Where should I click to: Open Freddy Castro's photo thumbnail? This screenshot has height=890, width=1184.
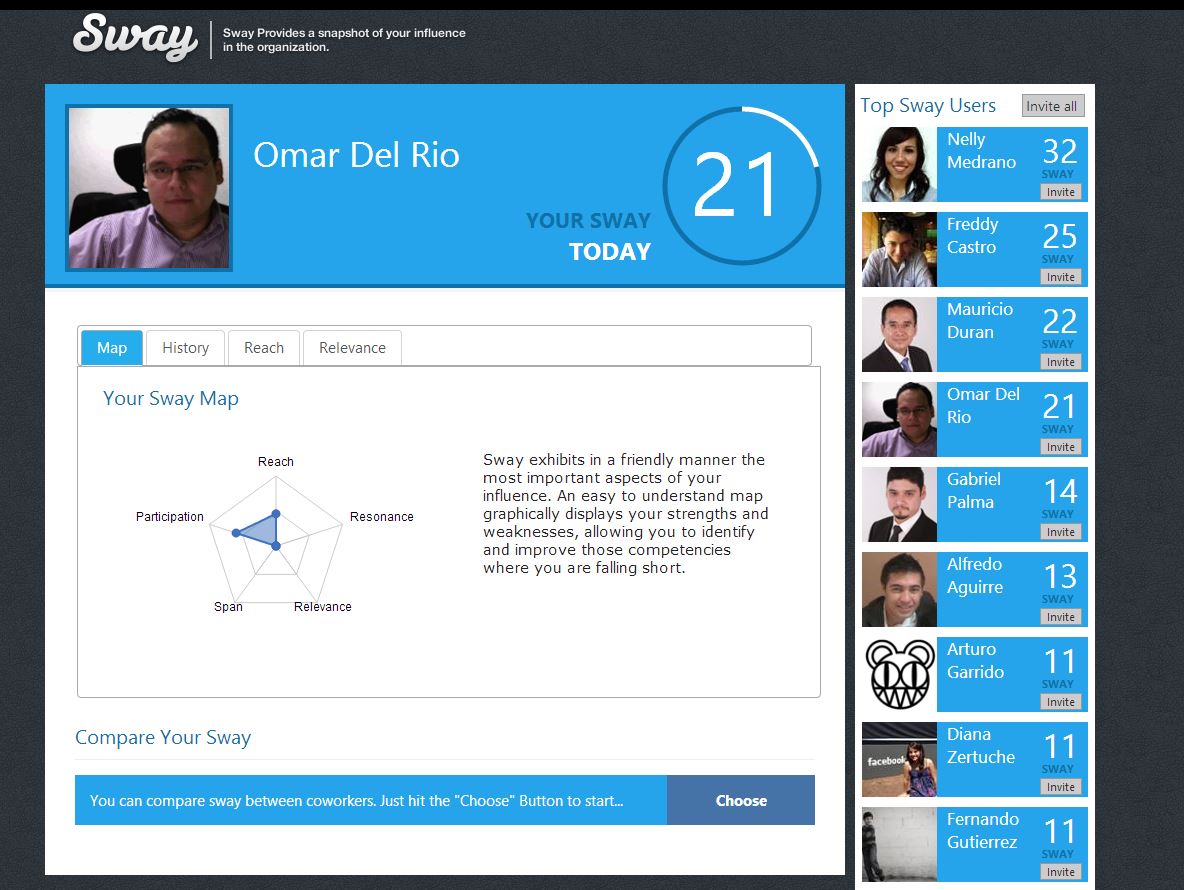pos(899,249)
